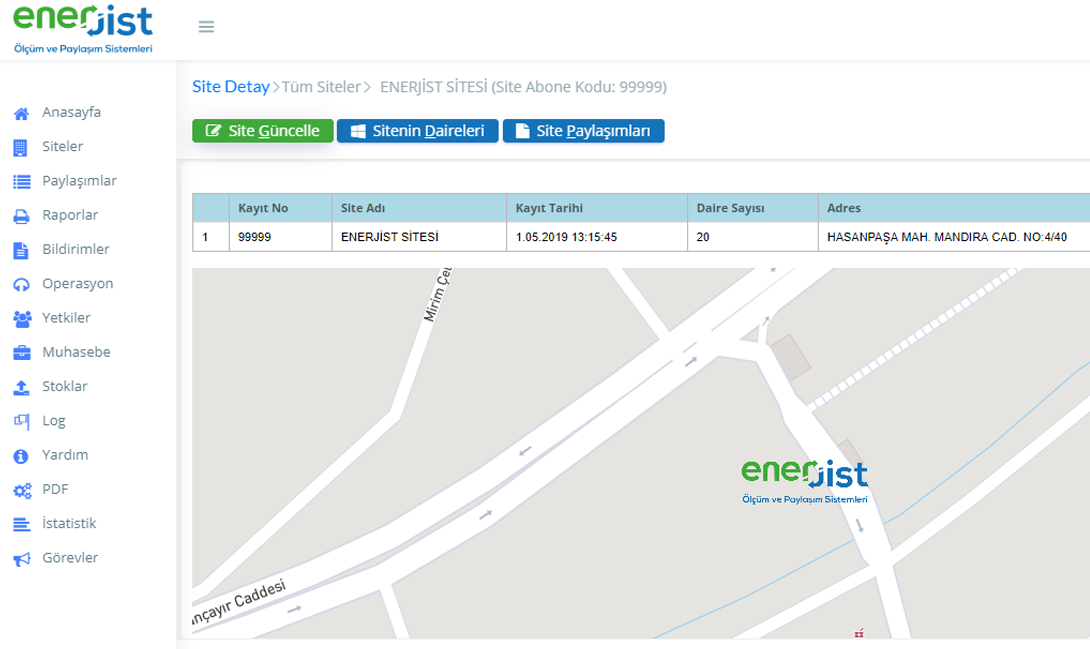
Task: Open Sitenin Daireleri button
Action: (x=417, y=131)
